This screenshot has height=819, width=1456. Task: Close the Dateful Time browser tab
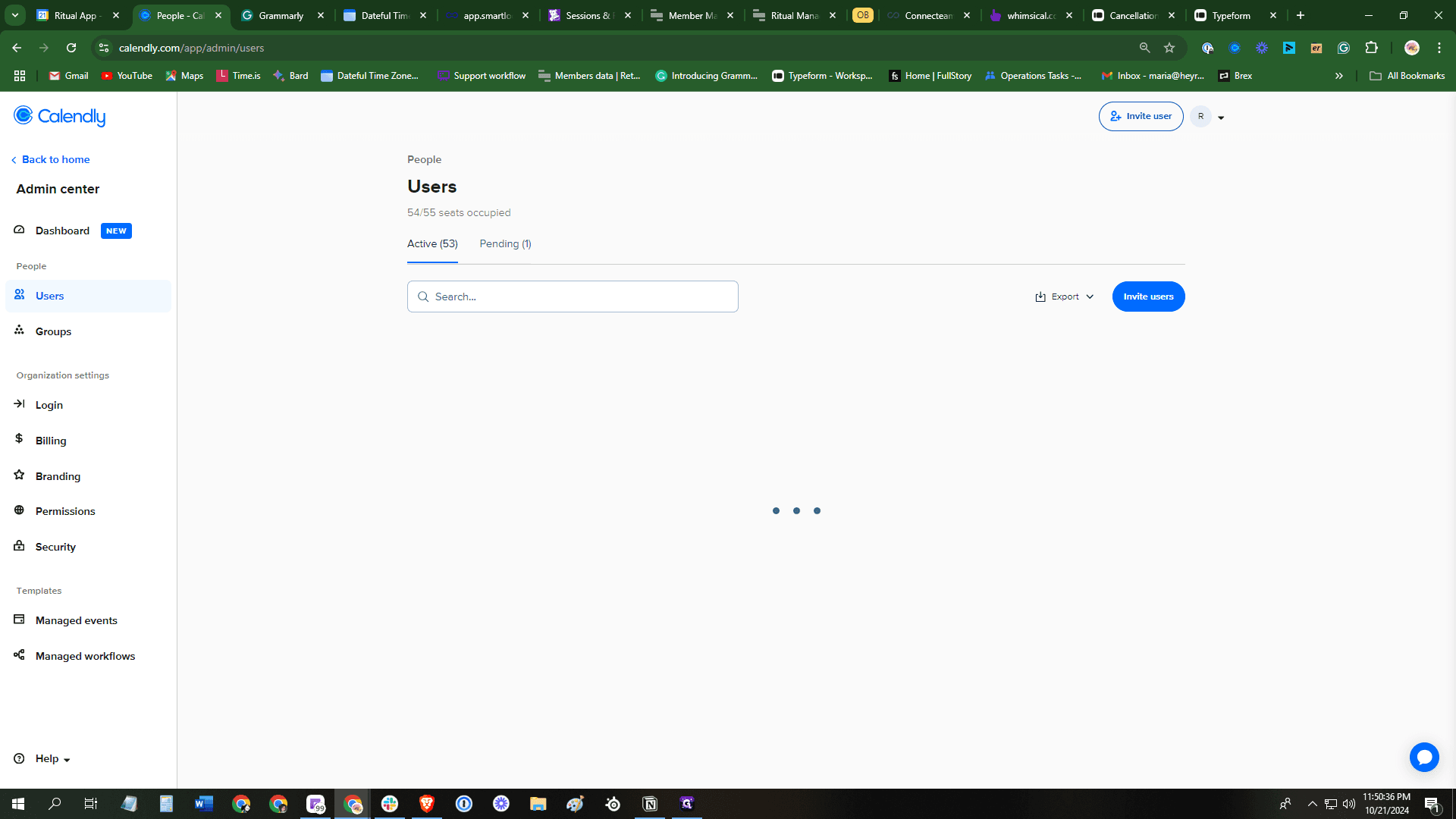tap(423, 15)
